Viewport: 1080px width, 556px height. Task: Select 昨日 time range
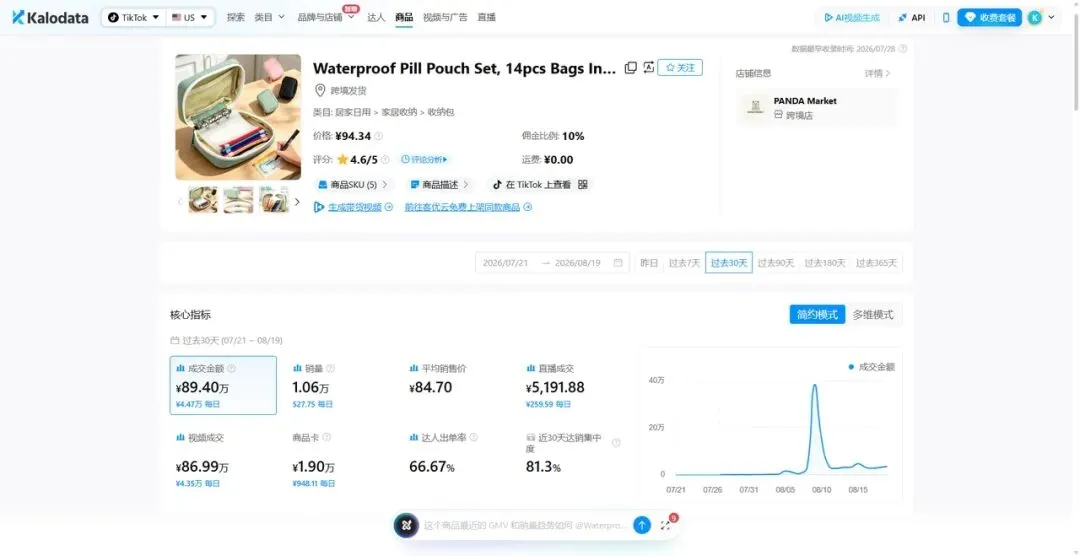coord(649,262)
